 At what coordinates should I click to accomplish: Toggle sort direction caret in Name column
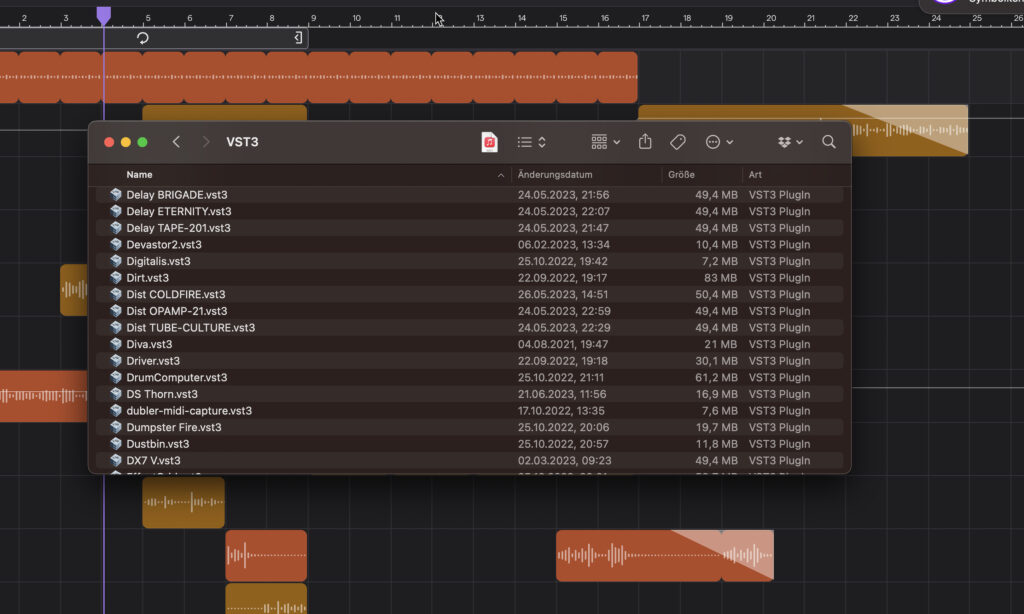[501, 175]
